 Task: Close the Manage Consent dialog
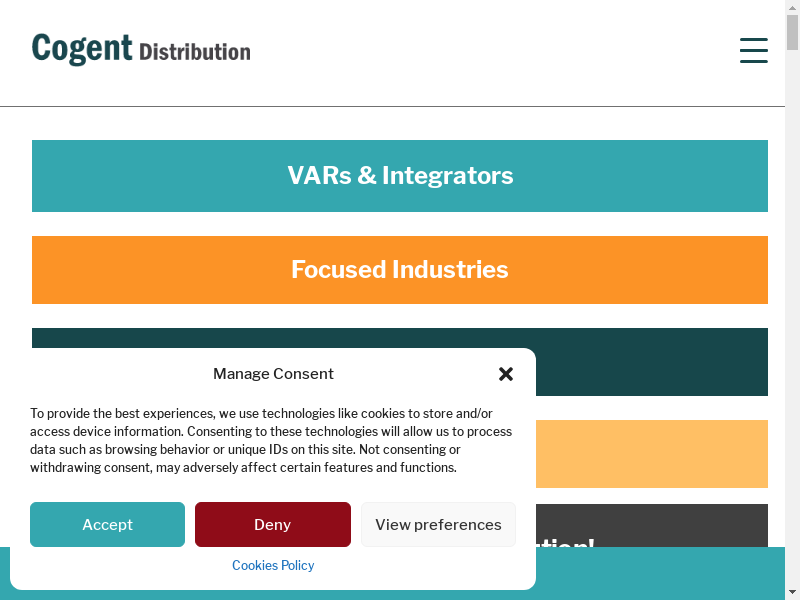[x=506, y=374]
